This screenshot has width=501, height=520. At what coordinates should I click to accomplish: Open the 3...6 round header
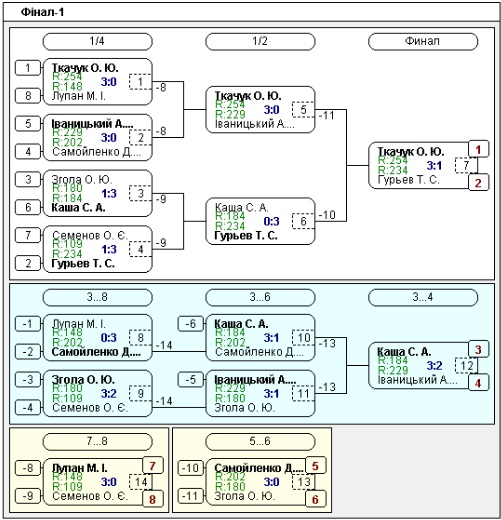coord(260,297)
